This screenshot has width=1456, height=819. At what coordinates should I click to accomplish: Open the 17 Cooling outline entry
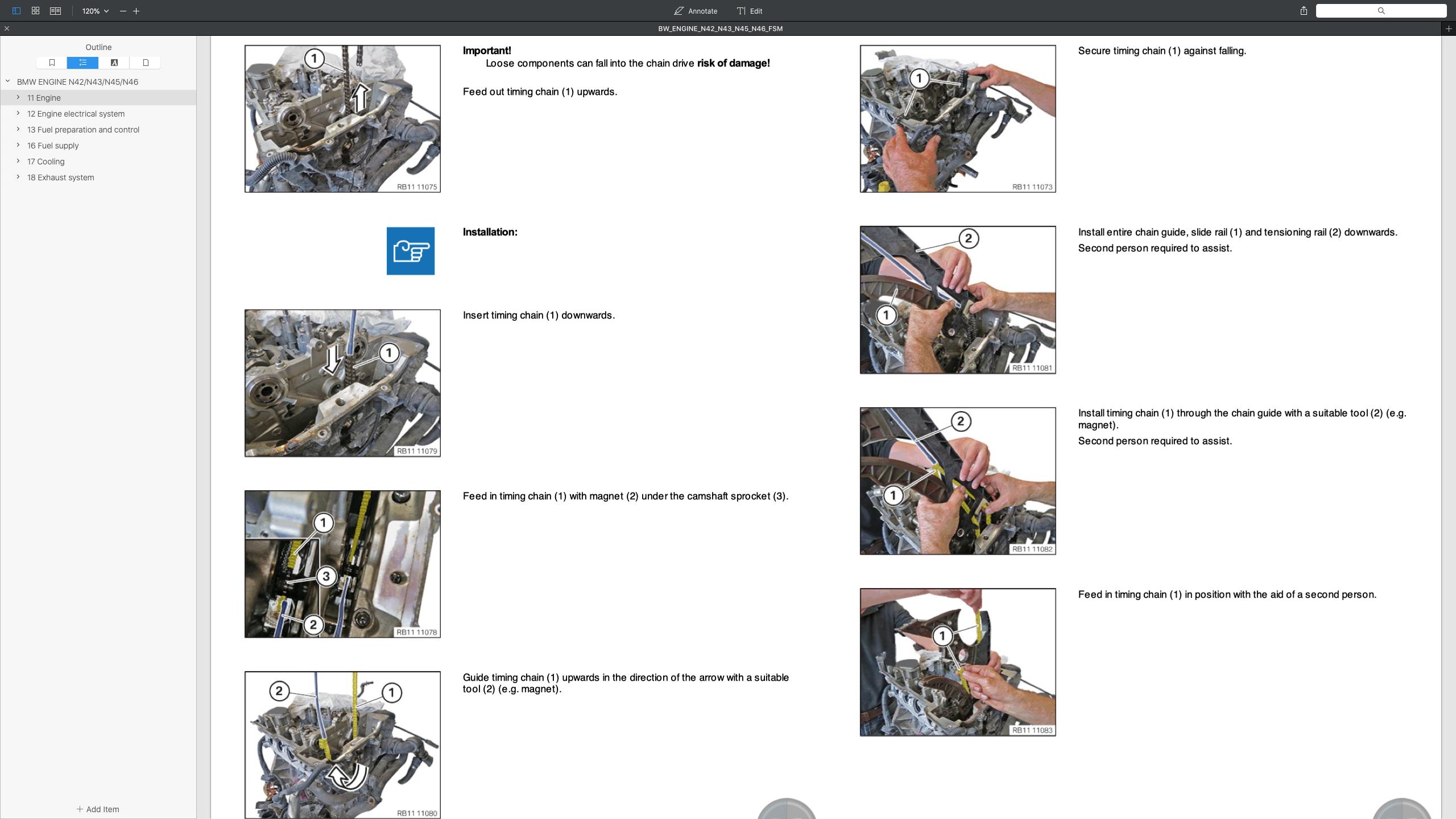tap(45, 162)
